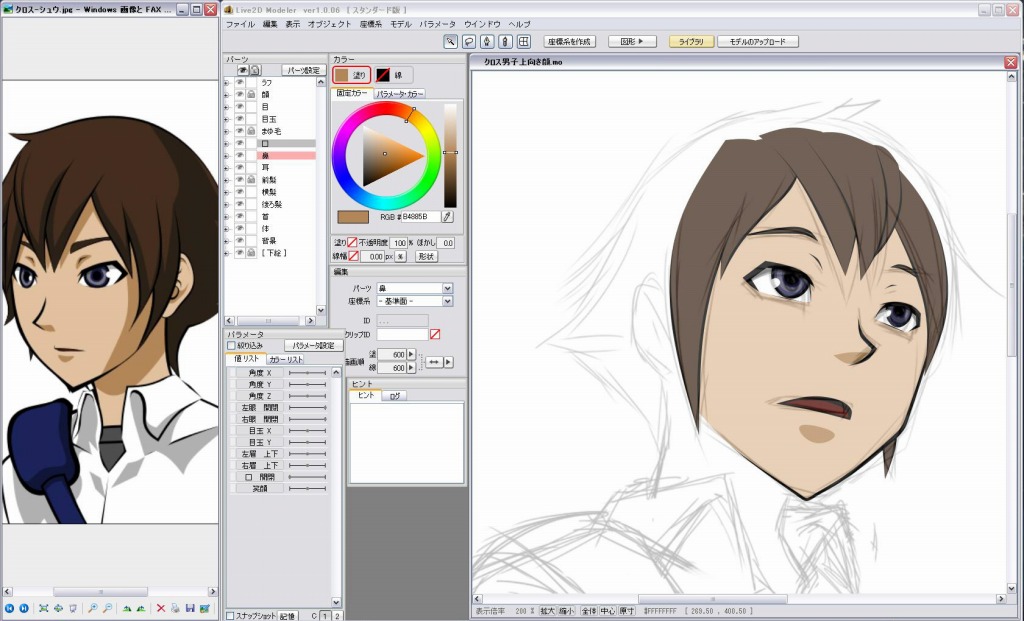Click the save disk icon in image viewer
Screen dimensions: 1024x621
190,608
